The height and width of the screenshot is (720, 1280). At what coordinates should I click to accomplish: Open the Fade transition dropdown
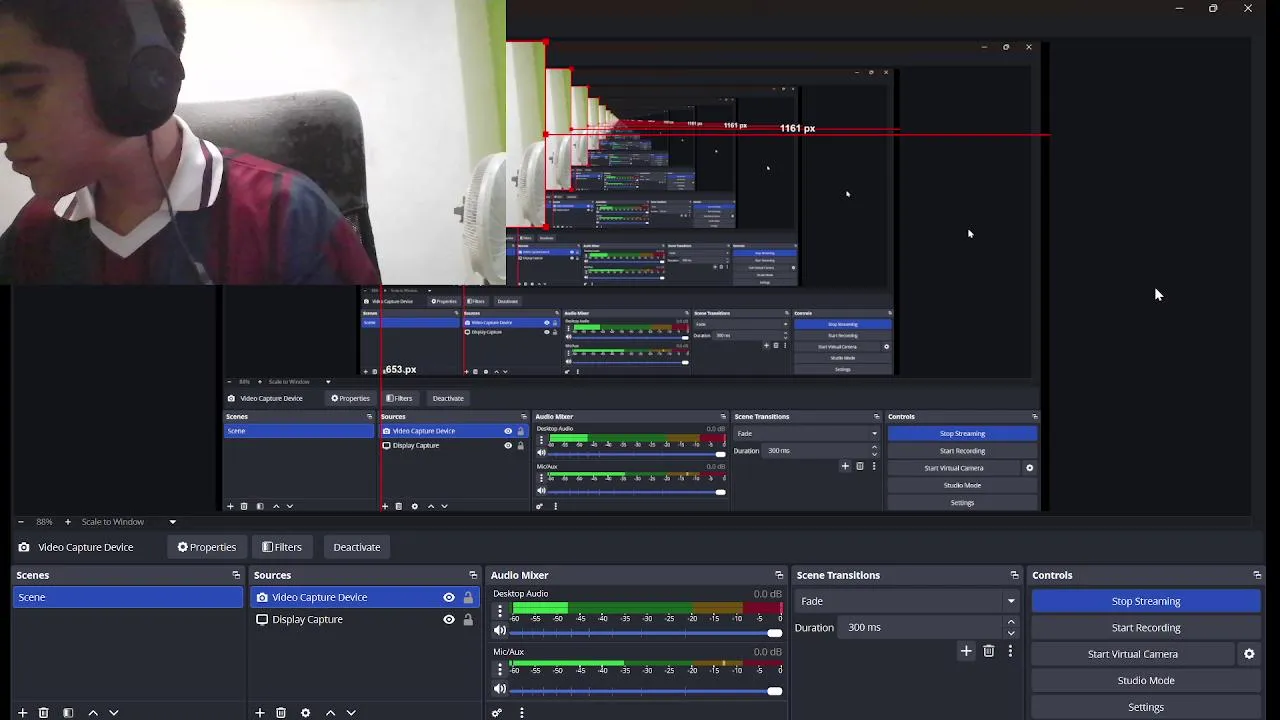point(907,601)
